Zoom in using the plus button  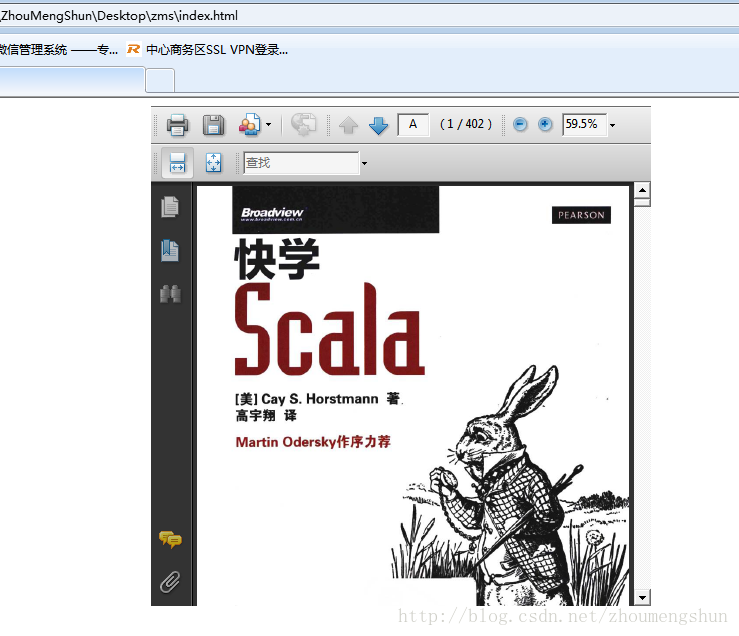(x=545, y=124)
